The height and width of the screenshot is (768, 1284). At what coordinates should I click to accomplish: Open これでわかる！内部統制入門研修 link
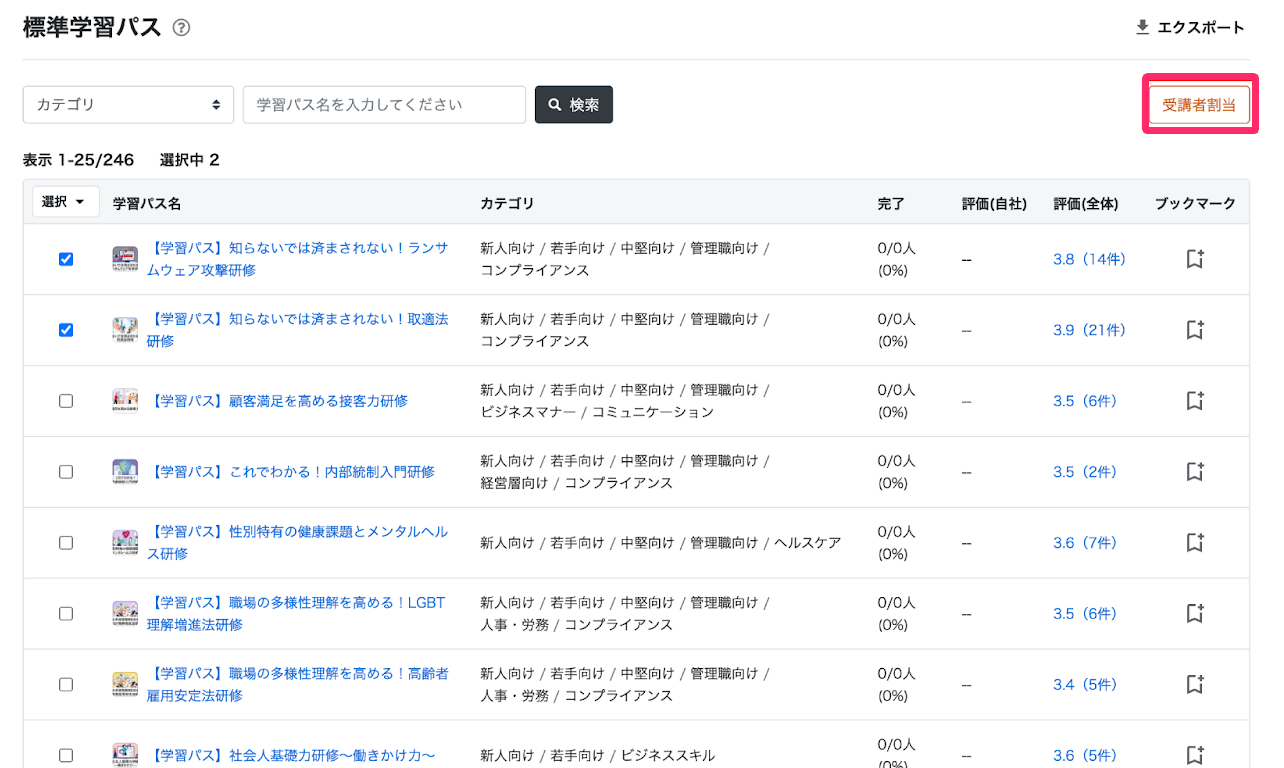[x=291, y=472]
